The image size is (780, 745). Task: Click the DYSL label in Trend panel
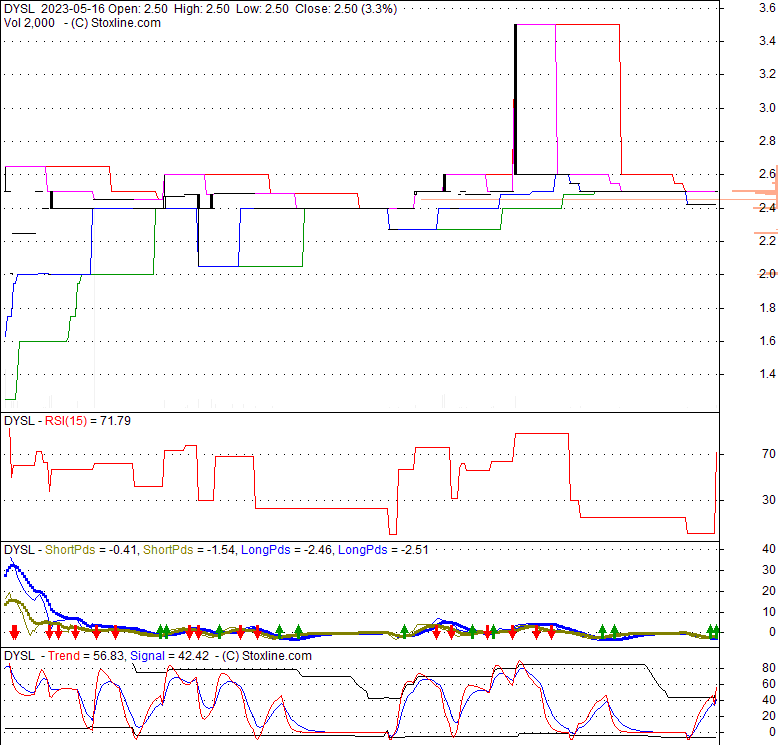pos(19,656)
